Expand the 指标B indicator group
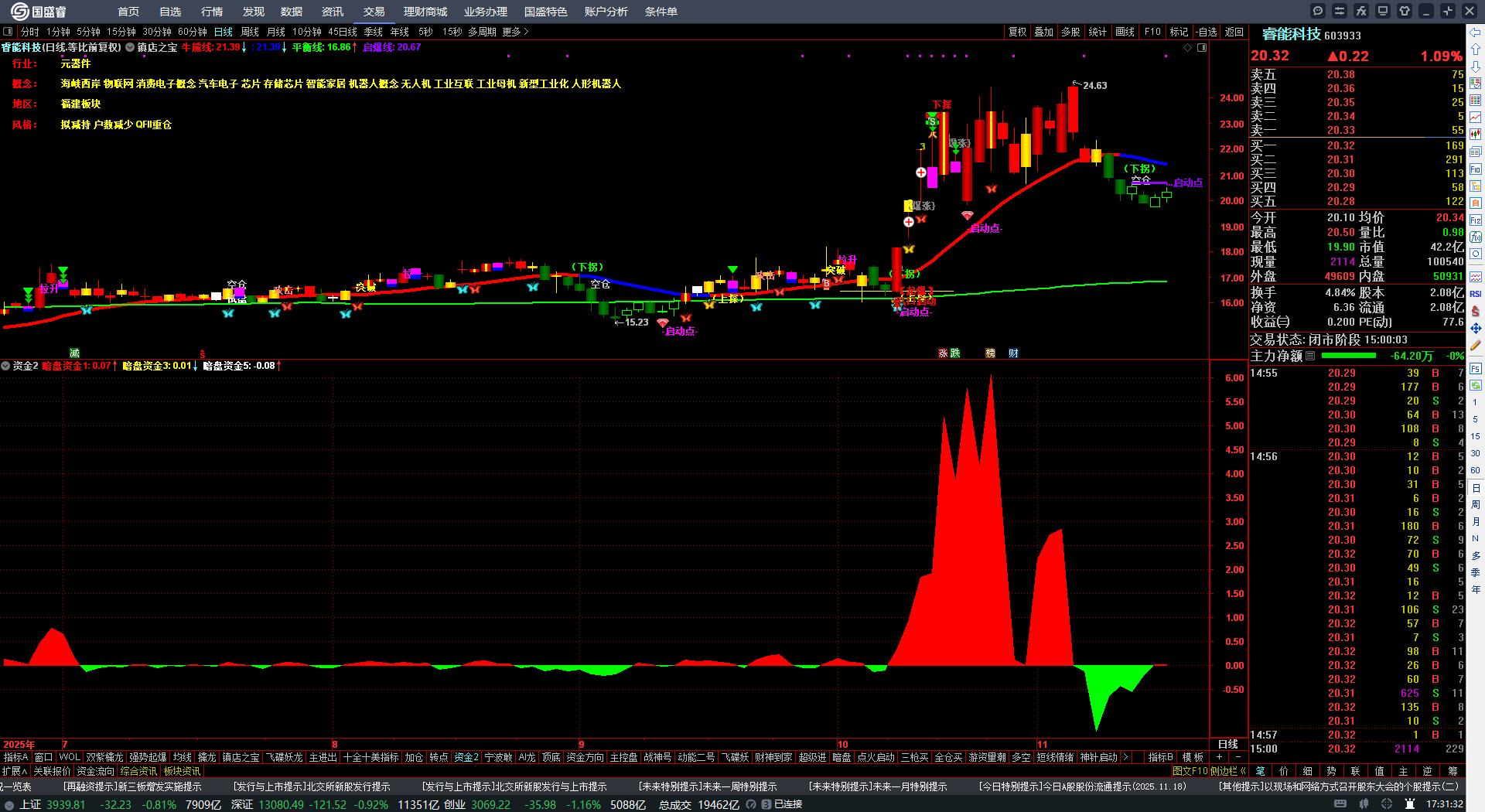 coord(1160,757)
